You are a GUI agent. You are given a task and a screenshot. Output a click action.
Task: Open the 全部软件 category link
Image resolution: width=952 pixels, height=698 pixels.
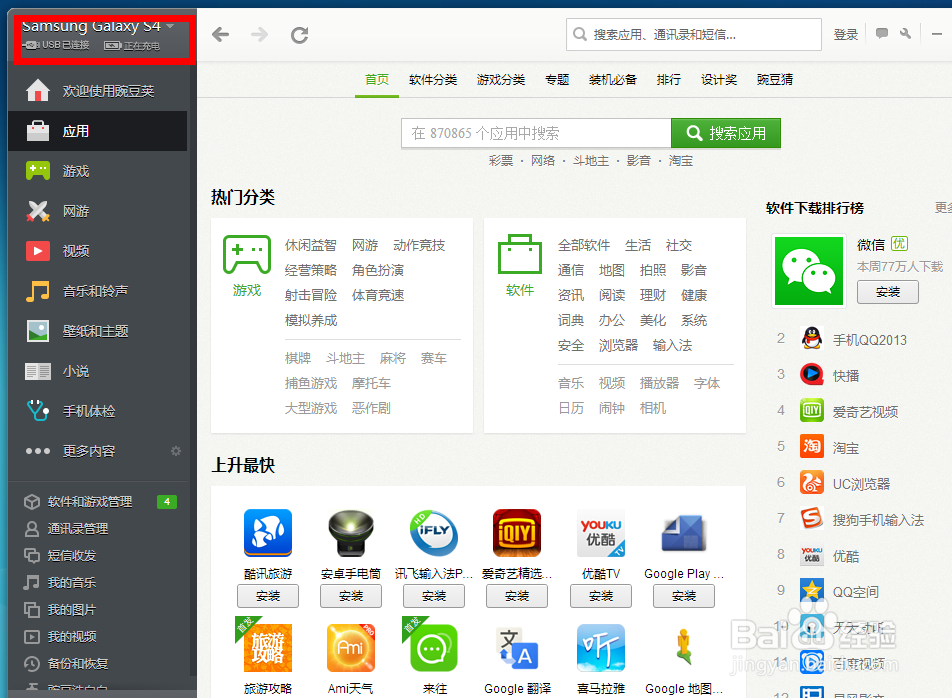[583, 245]
